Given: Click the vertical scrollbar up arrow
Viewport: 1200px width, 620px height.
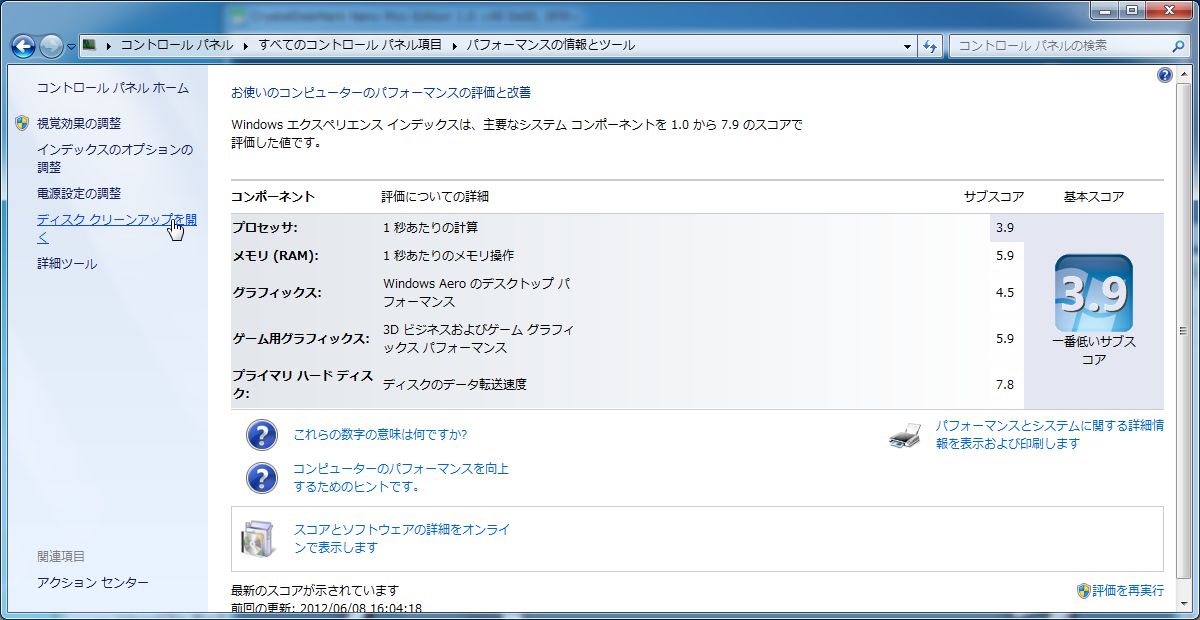Looking at the screenshot, I should tap(1186, 75).
